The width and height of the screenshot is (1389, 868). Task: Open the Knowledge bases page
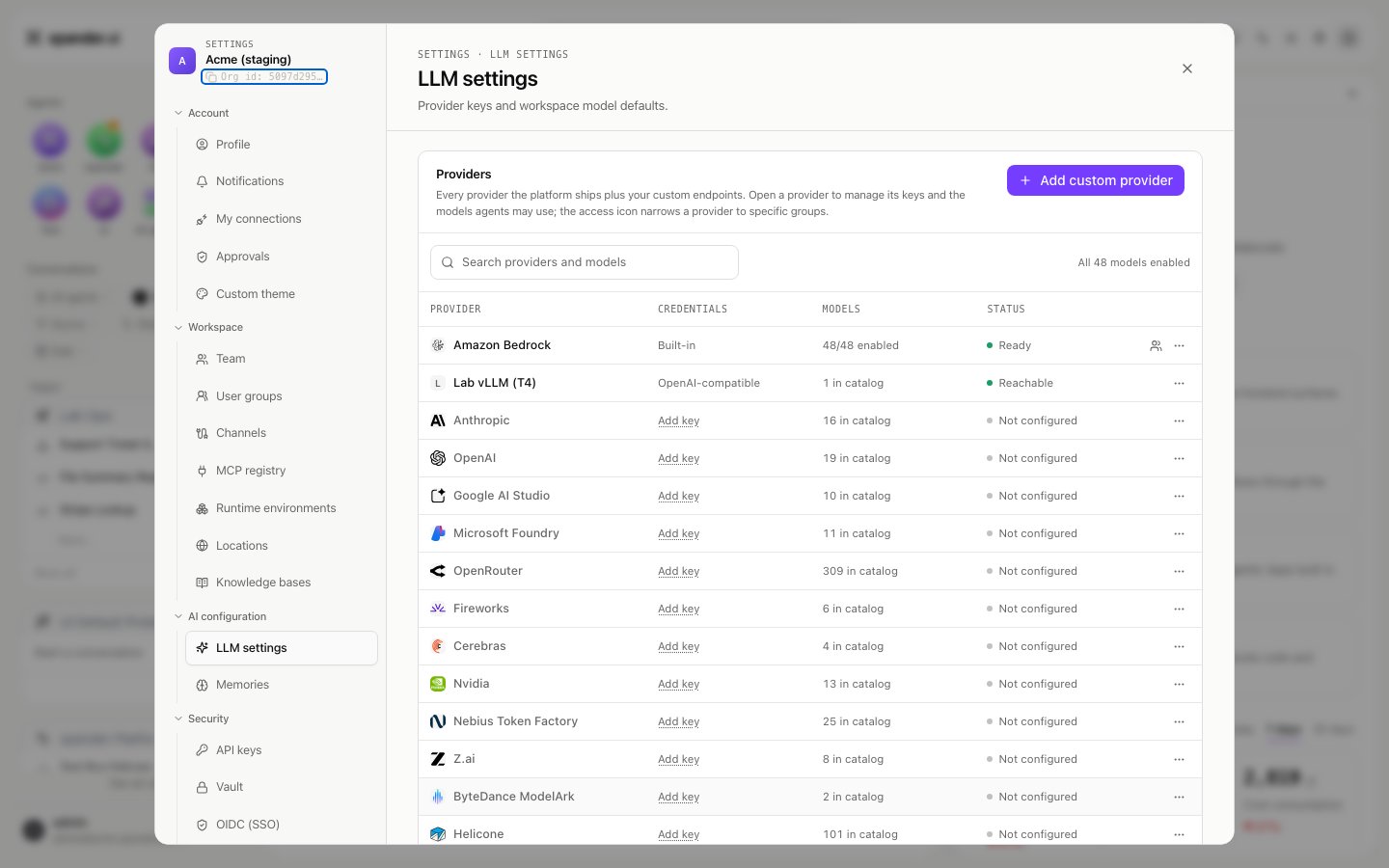click(282, 583)
